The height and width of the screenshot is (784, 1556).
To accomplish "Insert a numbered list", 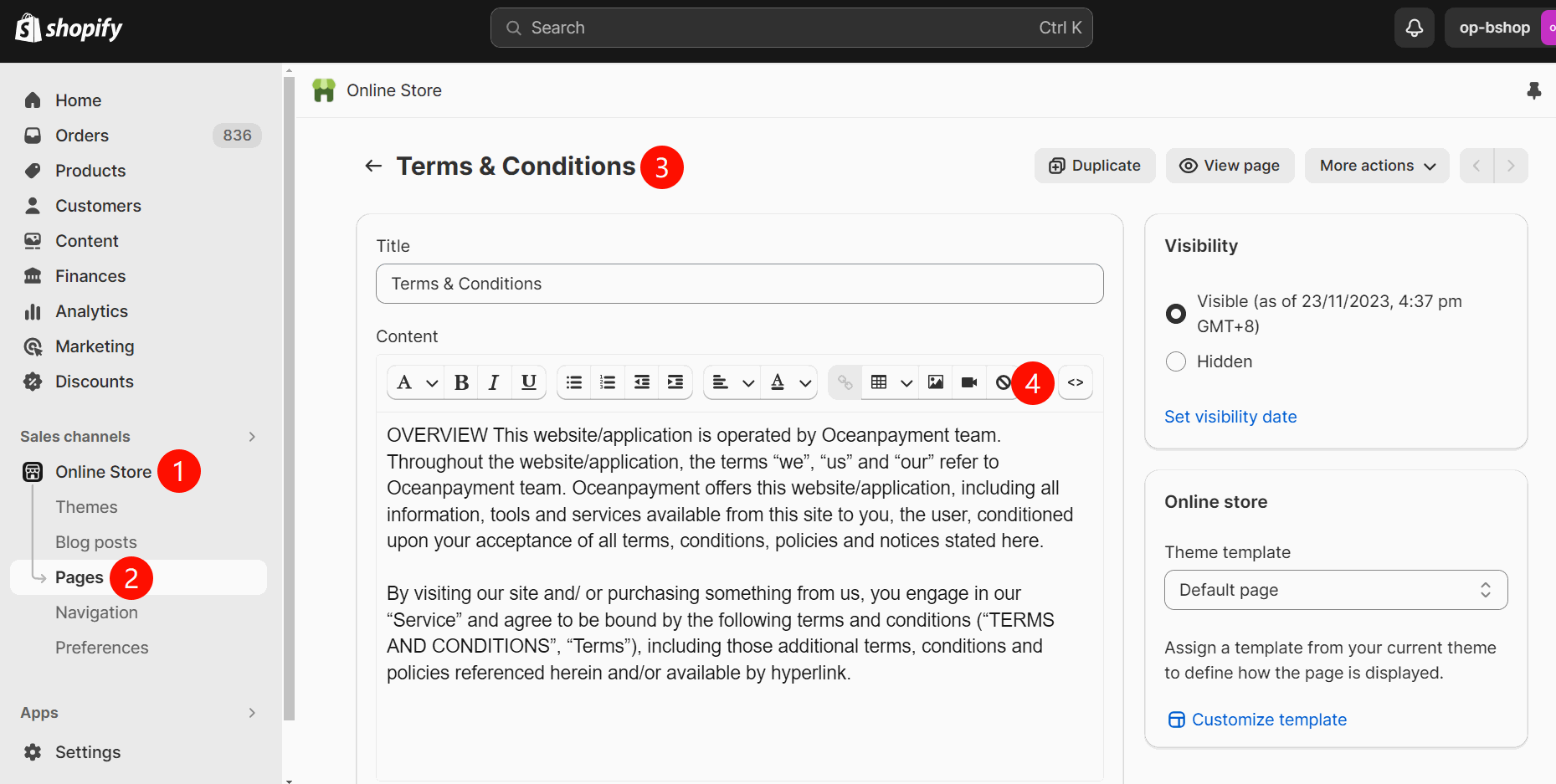I will [608, 382].
